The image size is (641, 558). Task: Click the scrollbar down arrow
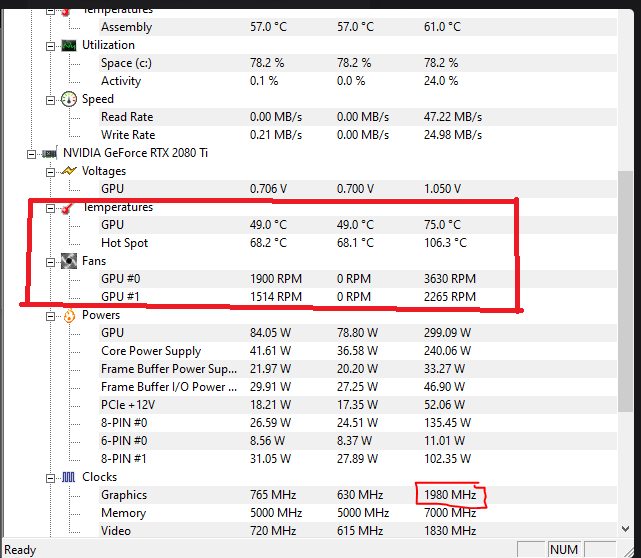[625, 529]
